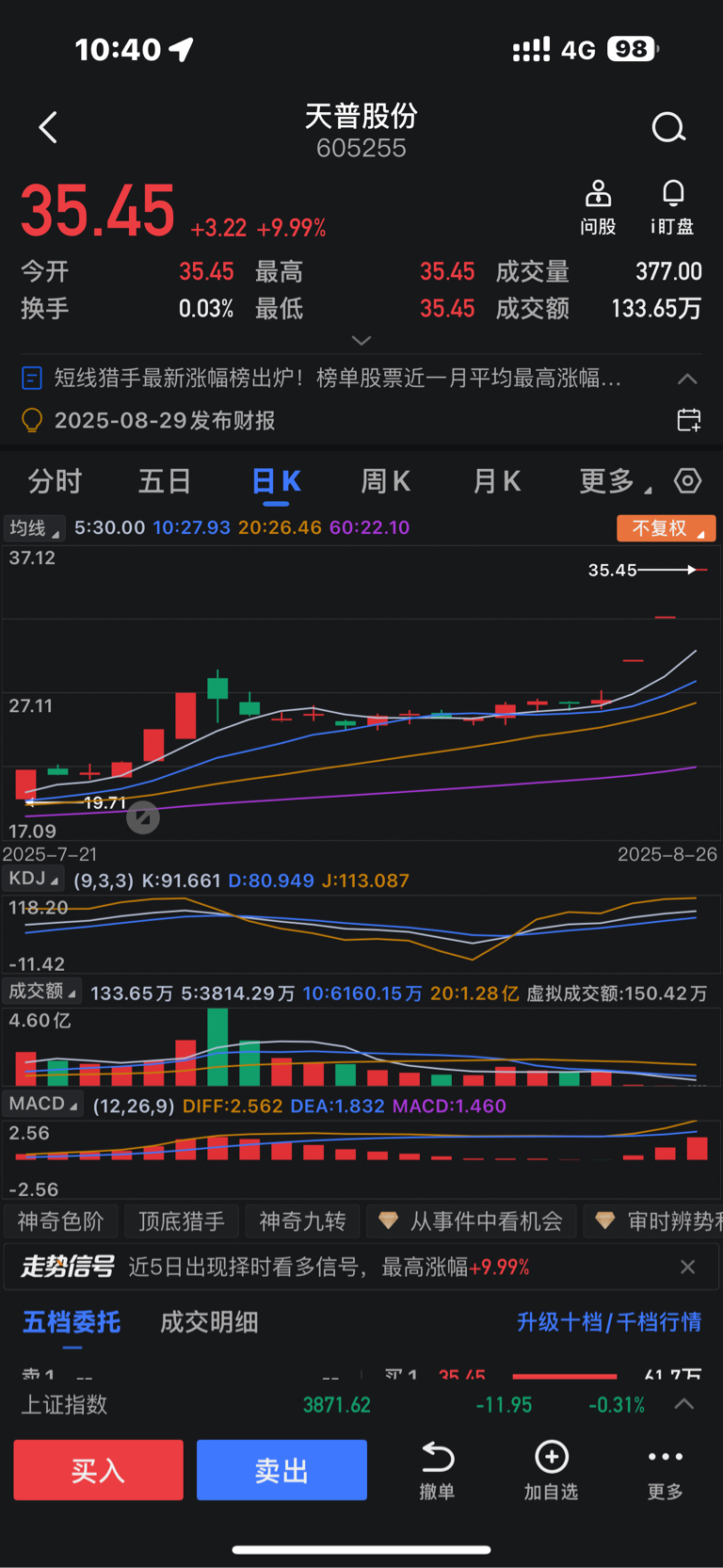The width and height of the screenshot is (723, 1568).
Task: Open the KDJ indicator dropdown
Action: (x=33, y=880)
